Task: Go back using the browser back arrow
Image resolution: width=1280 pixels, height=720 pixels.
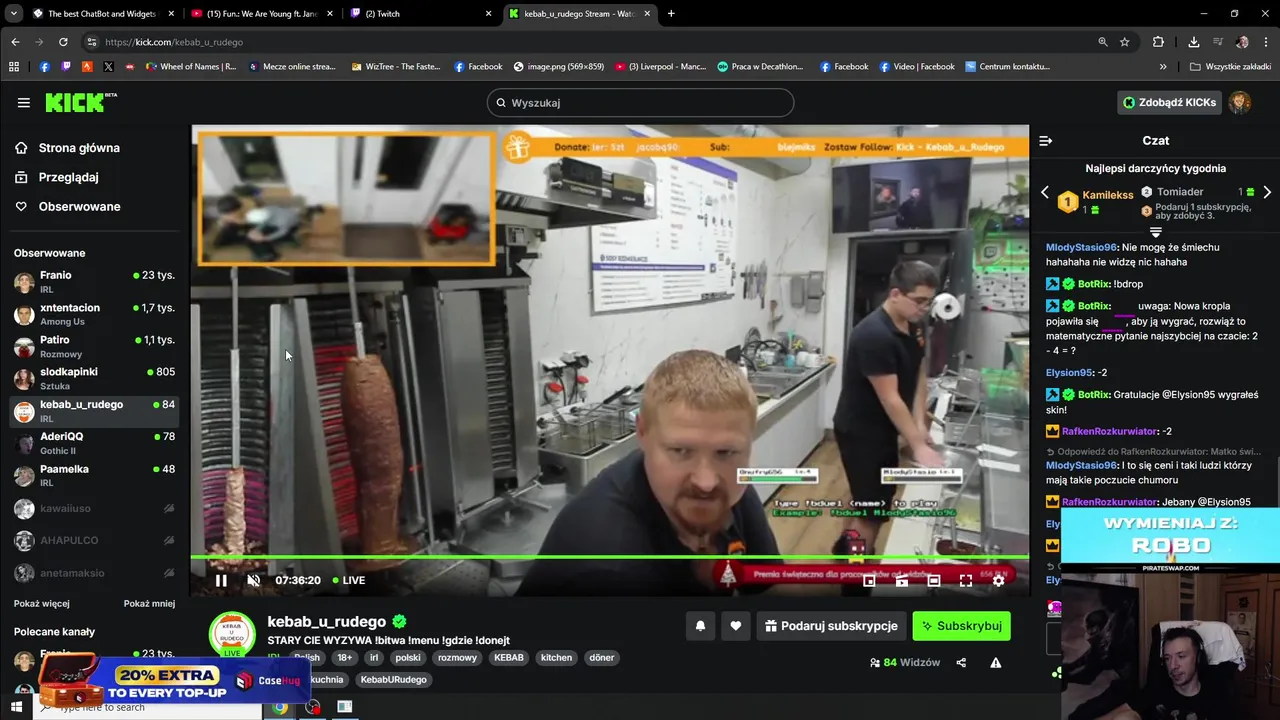Action: click(x=15, y=42)
